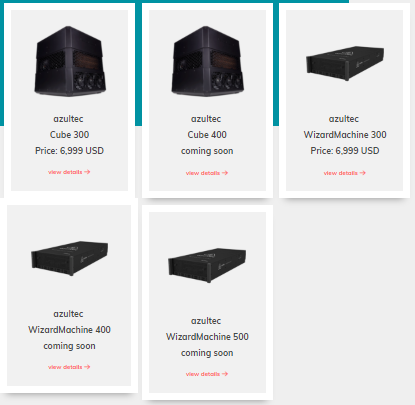
Task: Open the WizardMachine 300 product image
Action: coord(345,63)
